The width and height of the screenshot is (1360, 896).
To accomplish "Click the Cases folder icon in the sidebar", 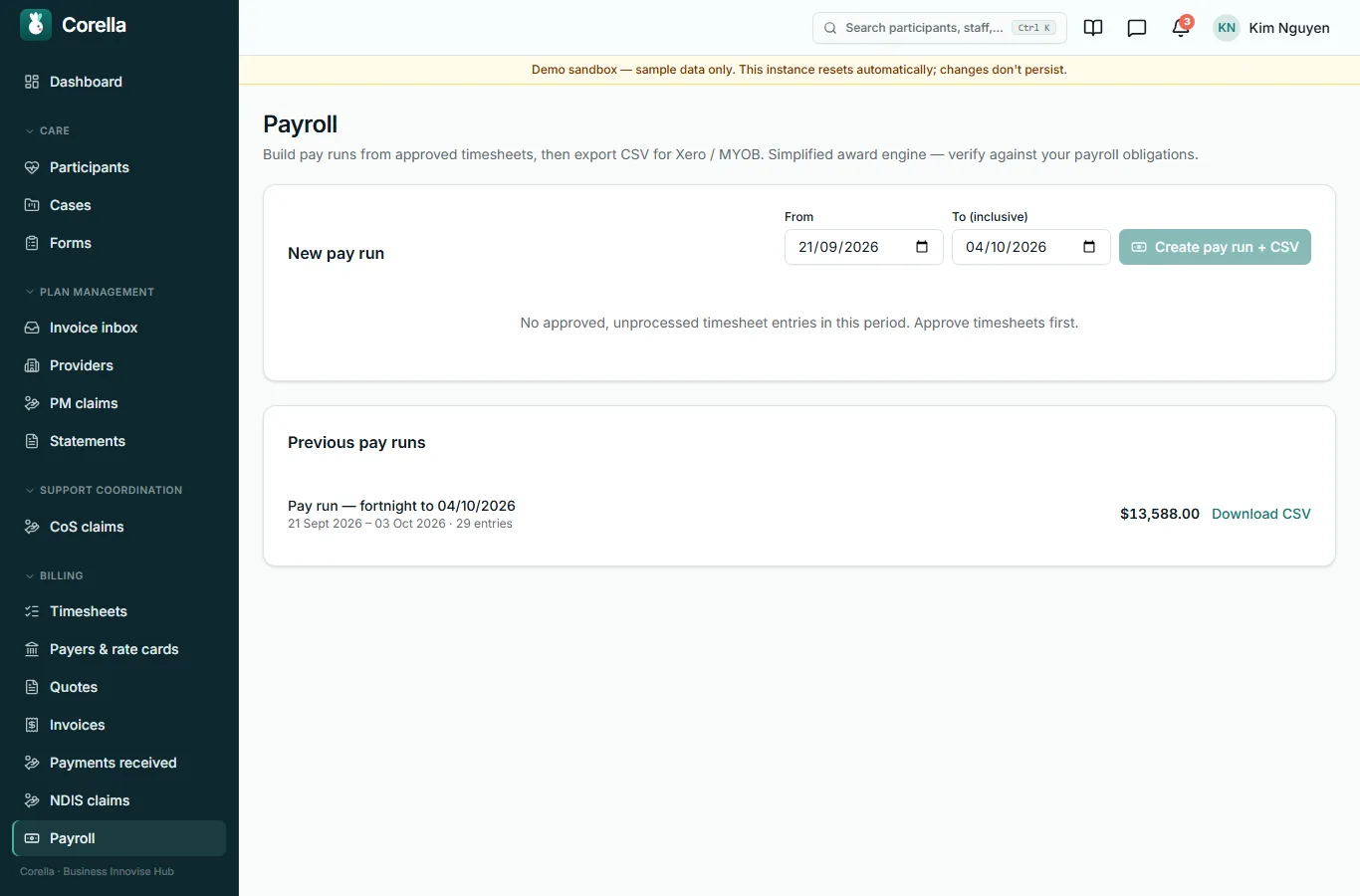I will click(x=32, y=205).
